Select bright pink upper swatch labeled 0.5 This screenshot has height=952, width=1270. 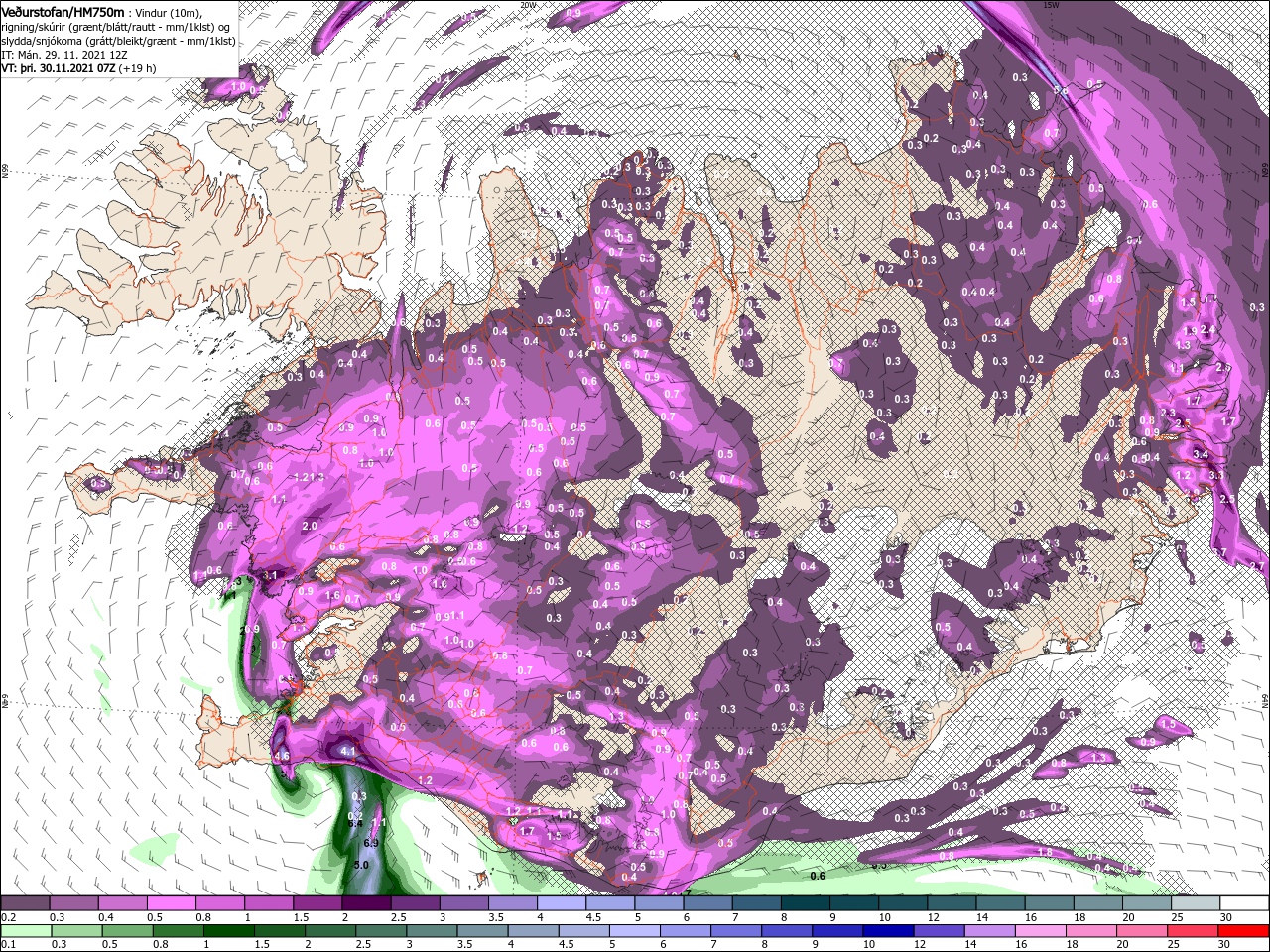(x=171, y=903)
